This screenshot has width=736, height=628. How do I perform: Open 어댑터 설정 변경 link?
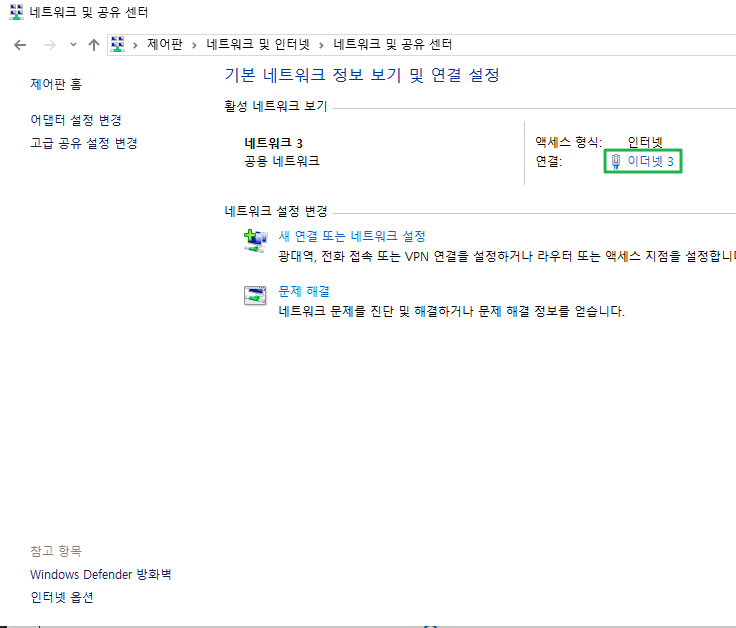76,120
